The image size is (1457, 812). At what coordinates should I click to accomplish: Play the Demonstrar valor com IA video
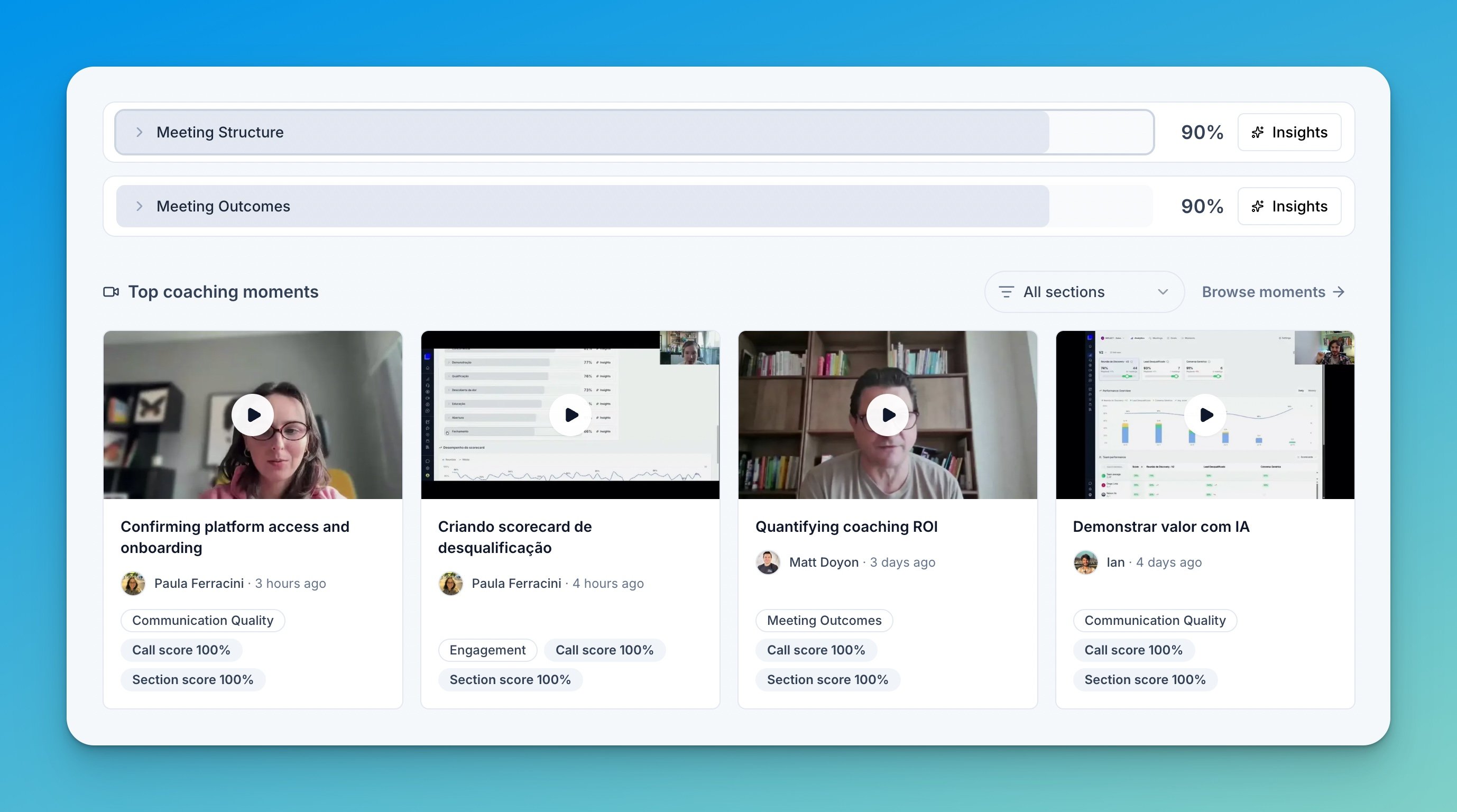pyautogui.click(x=1205, y=415)
